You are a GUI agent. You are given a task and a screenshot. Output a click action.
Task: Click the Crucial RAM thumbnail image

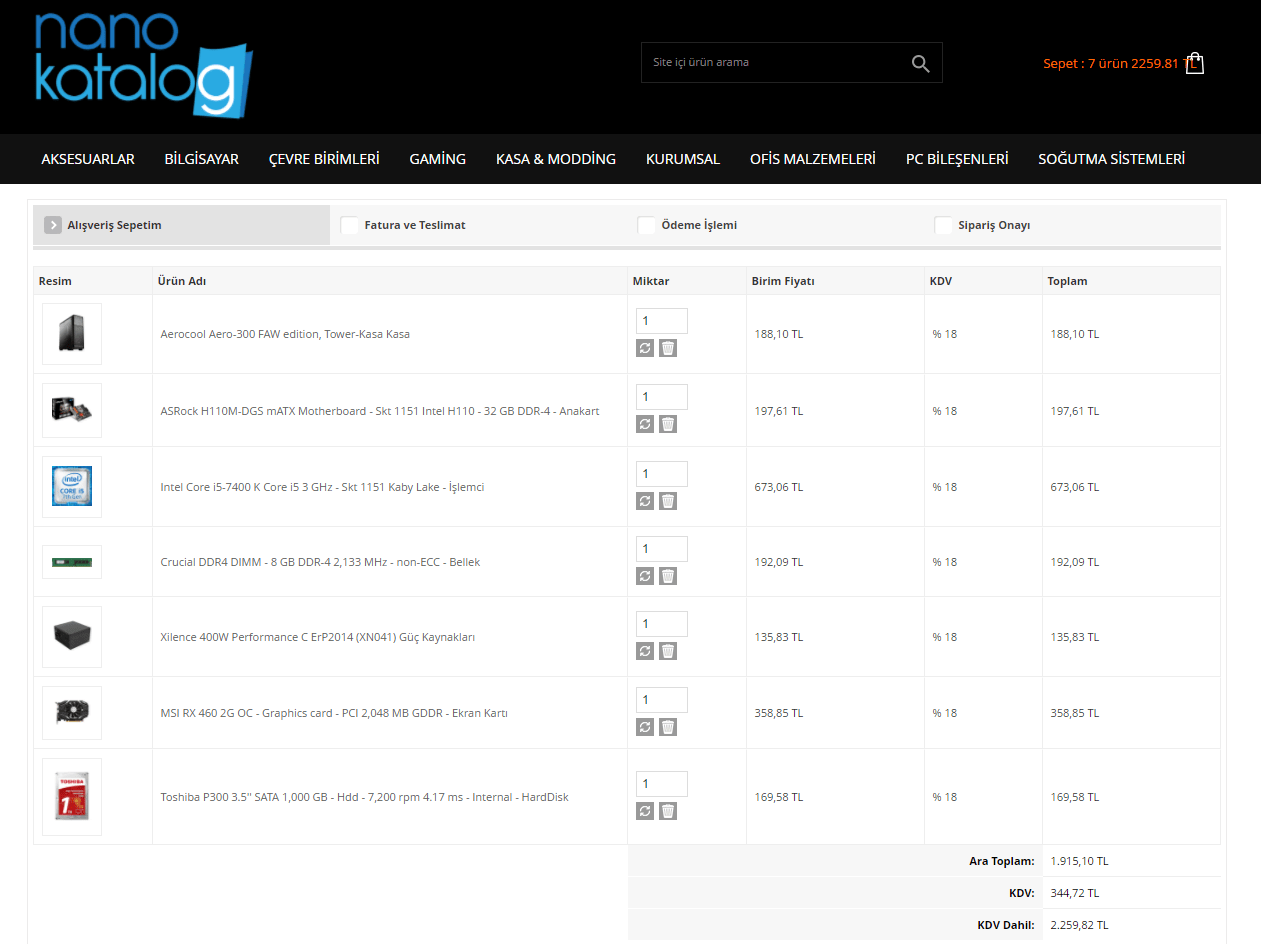pyautogui.click(x=72, y=562)
